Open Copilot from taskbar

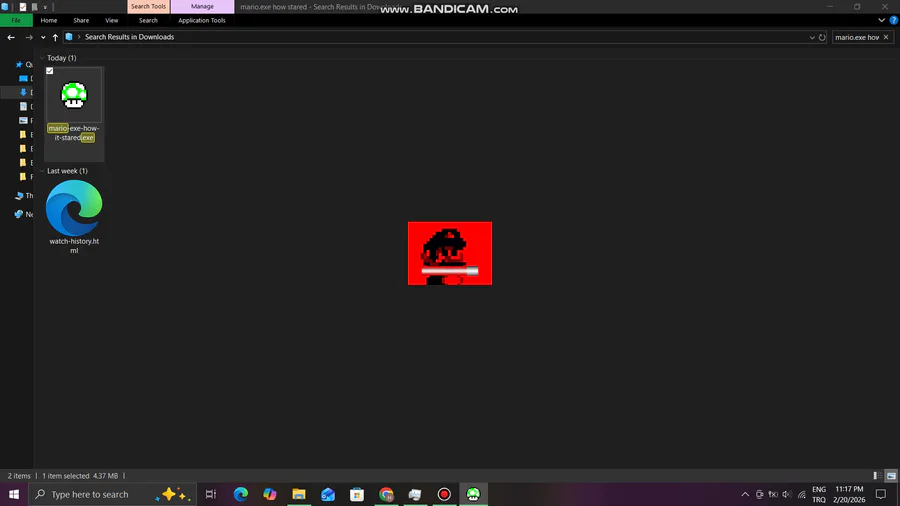pyautogui.click(x=270, y=494)
